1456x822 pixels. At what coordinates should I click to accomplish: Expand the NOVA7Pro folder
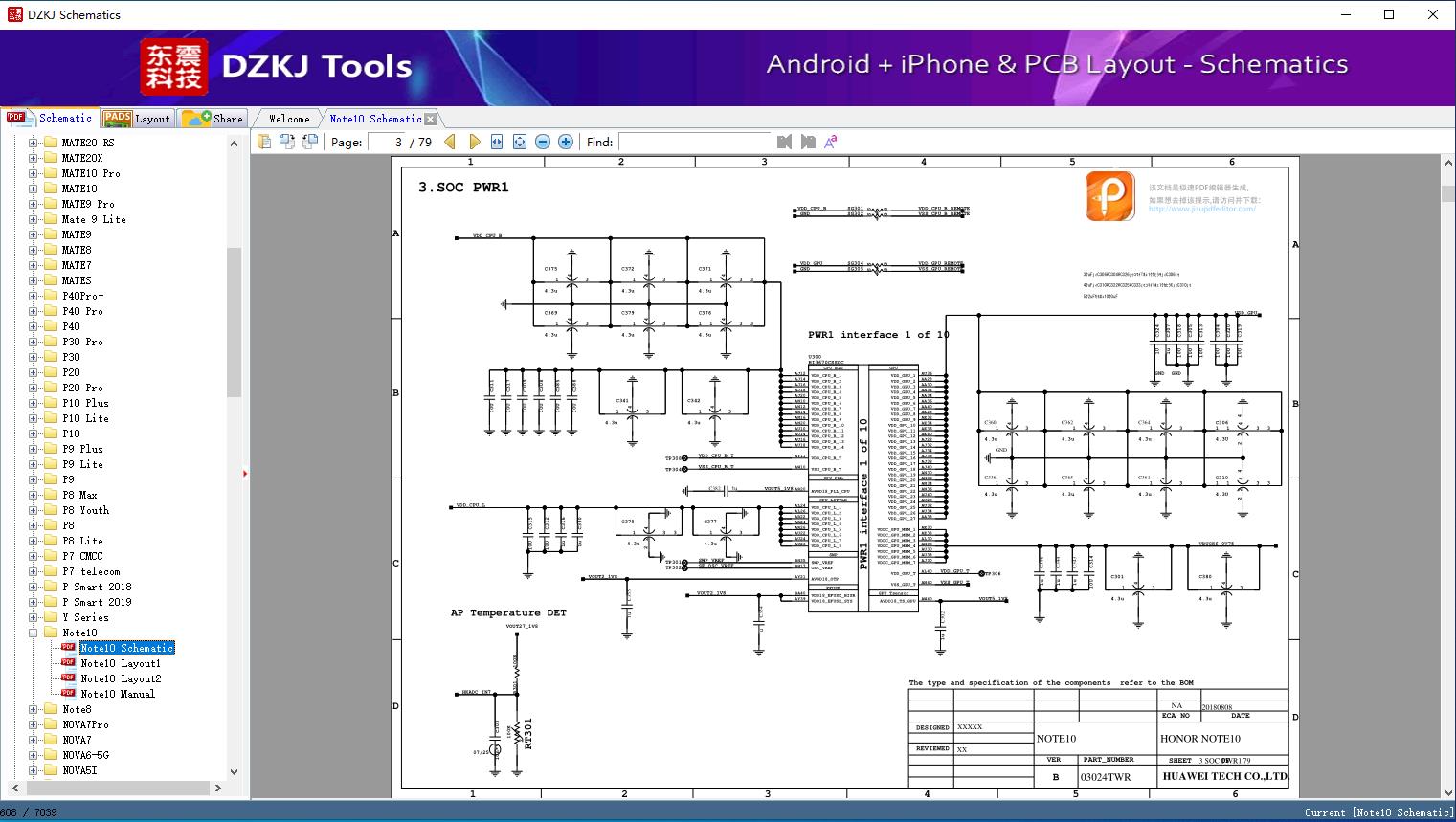34,724
